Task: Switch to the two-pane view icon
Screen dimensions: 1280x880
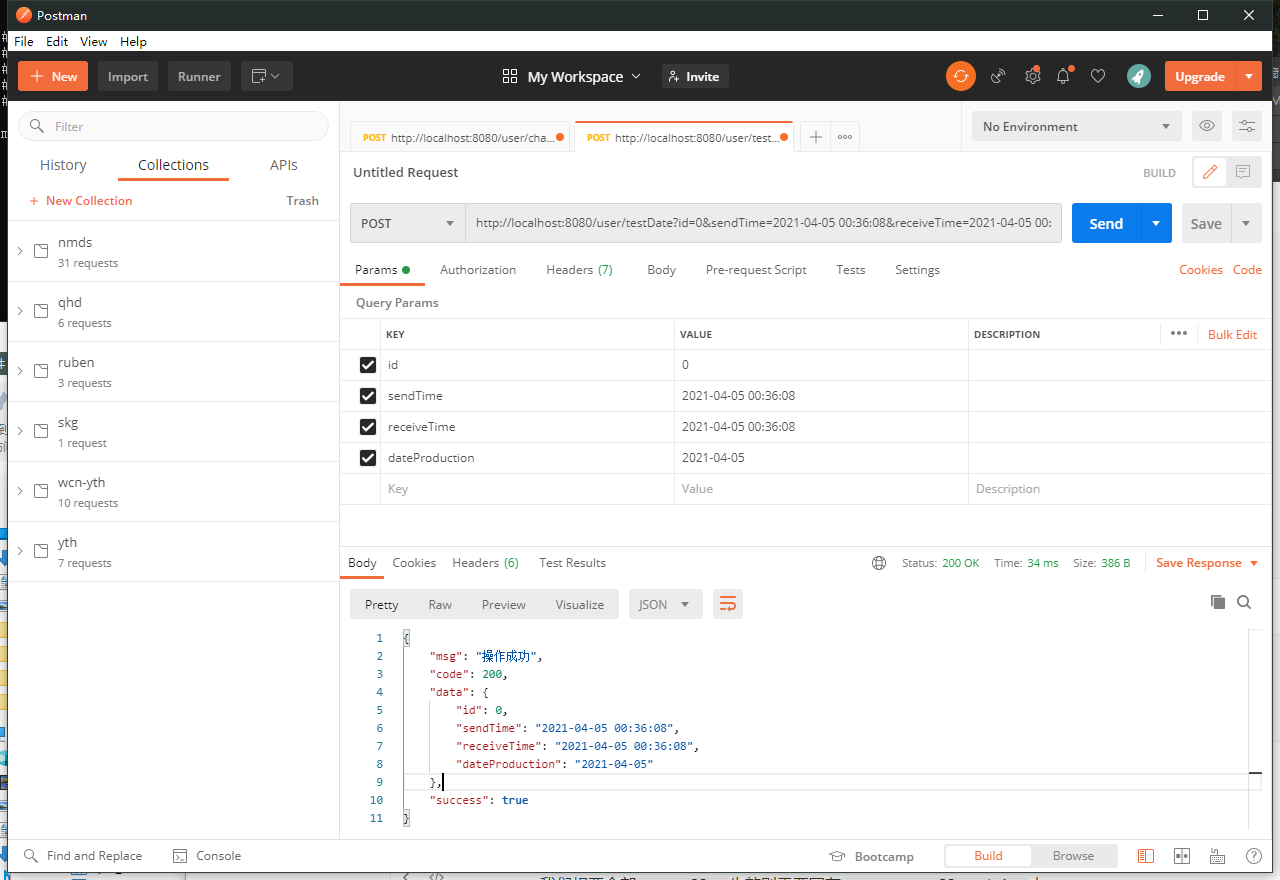Action: 1182,856
